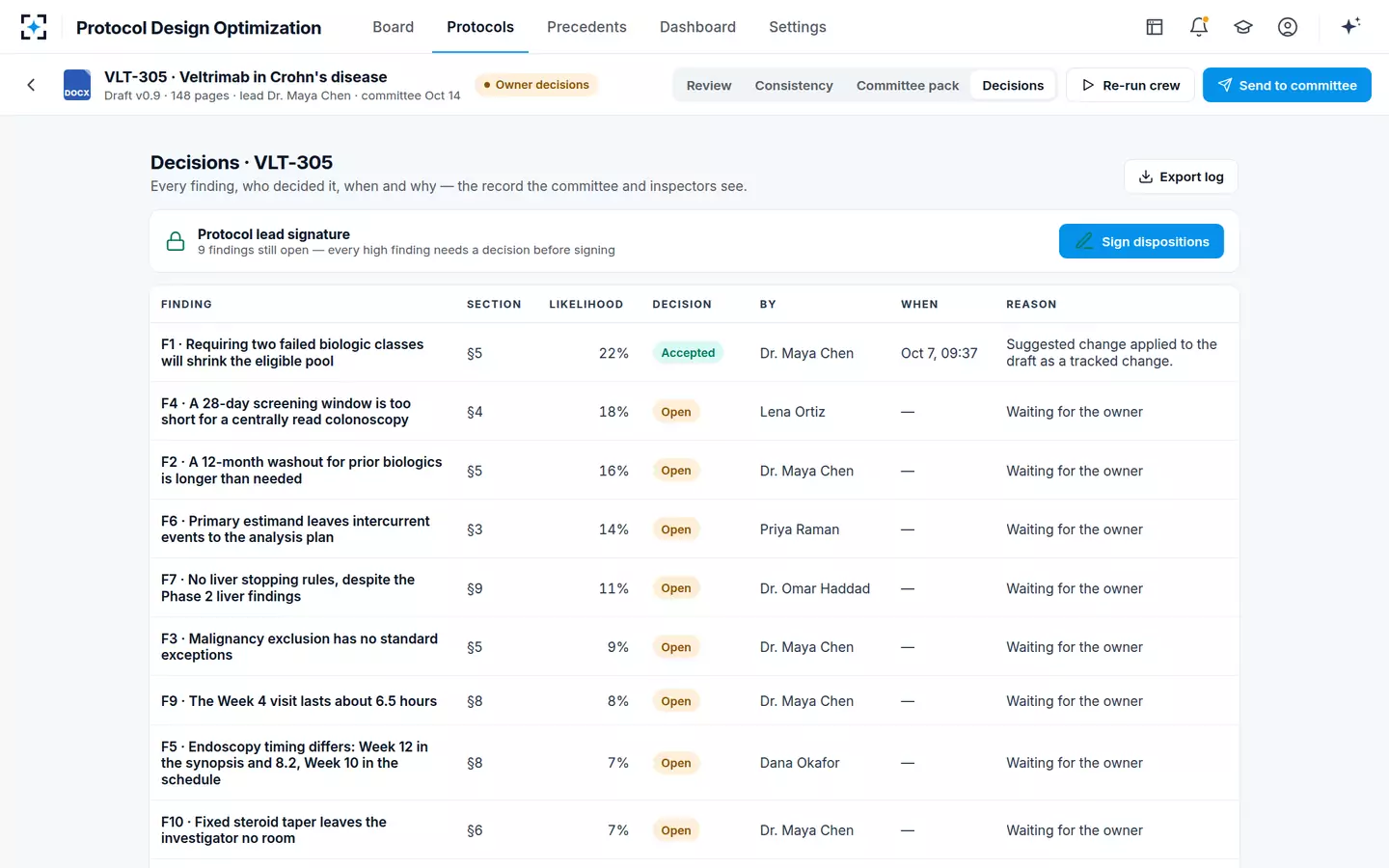Click the F1 reason about tracked change
Screen dimensions: 1389x868
[1111, 353]
